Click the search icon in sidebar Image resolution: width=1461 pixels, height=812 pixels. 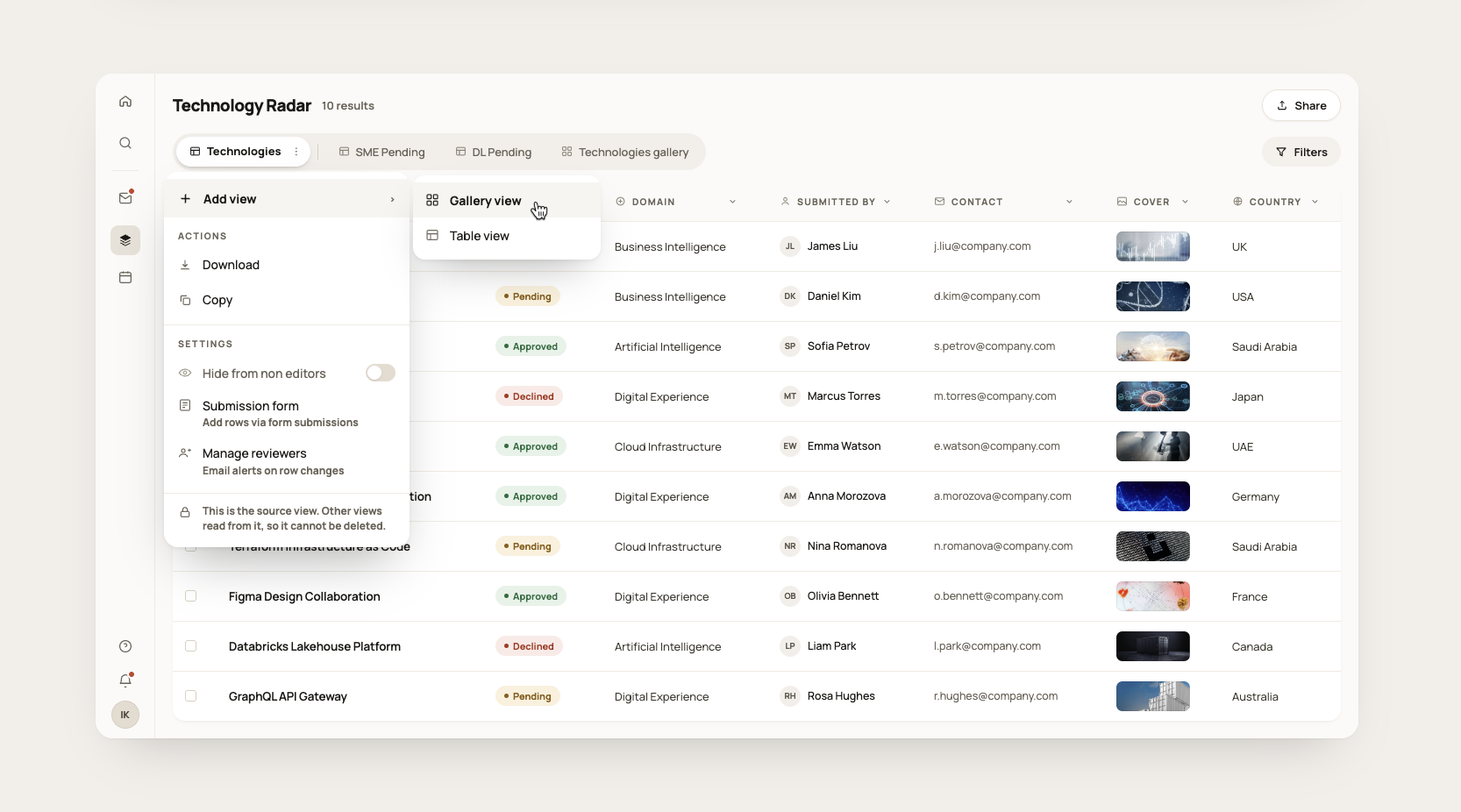coord(125,143)
